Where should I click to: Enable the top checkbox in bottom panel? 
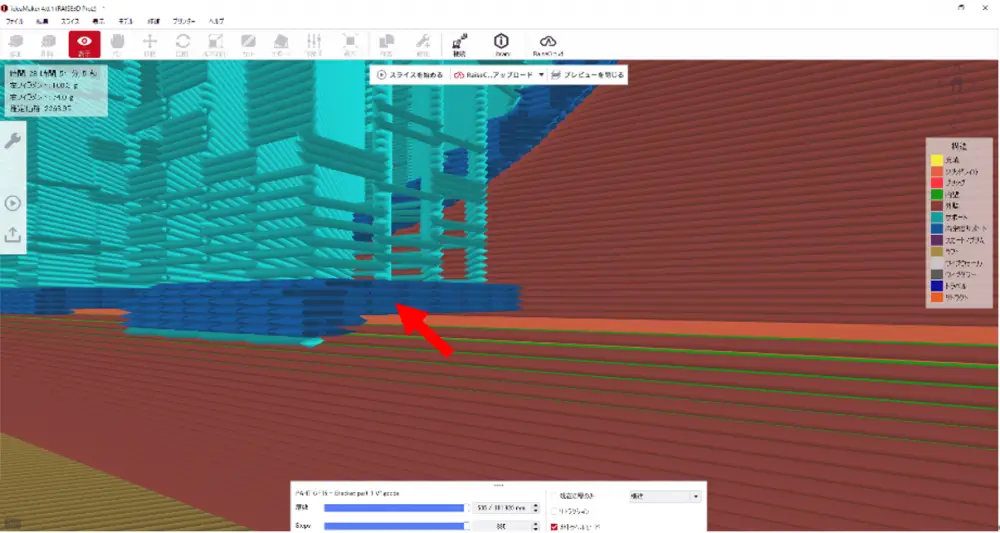click(x=554, y=495)
